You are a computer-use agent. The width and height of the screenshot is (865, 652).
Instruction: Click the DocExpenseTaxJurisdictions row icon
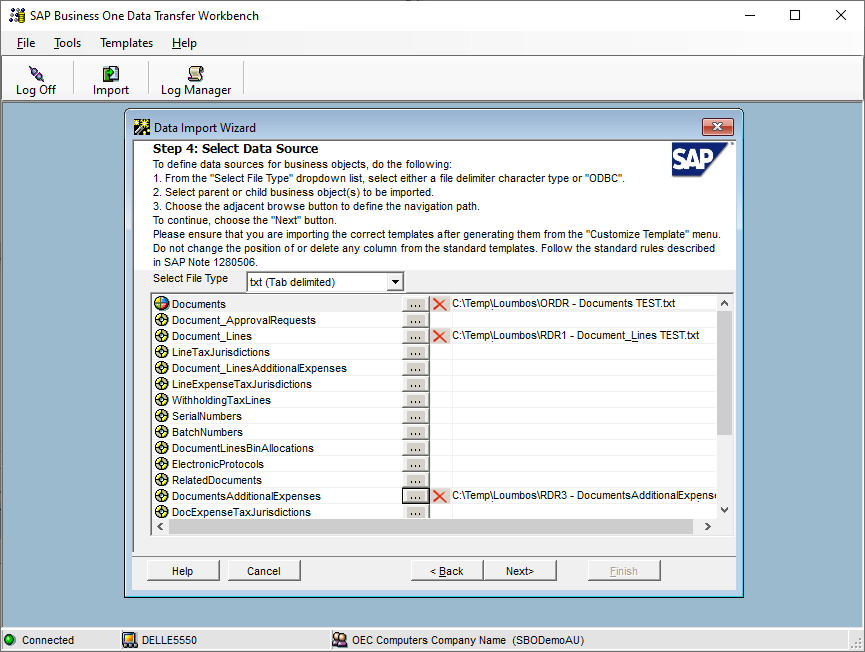tap(161, 512)
